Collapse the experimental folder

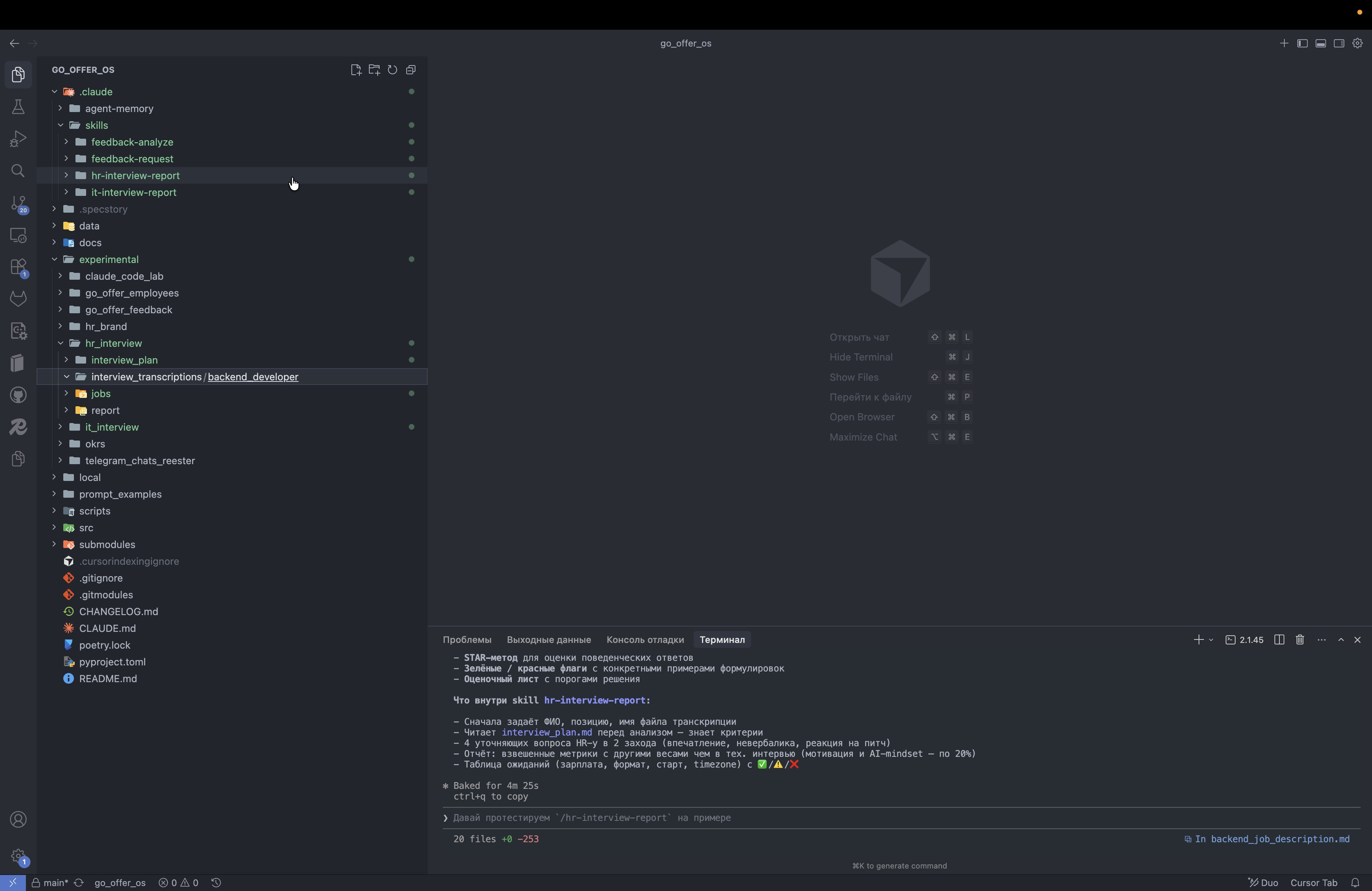[108, 260]
